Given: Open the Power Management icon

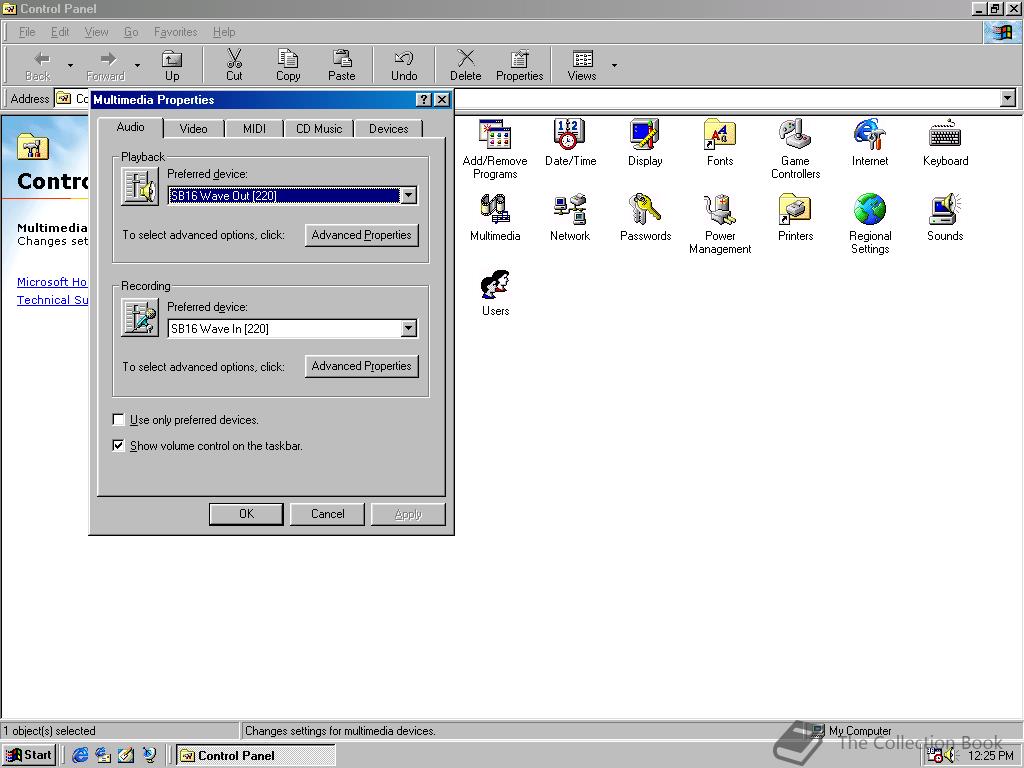Looking at the screenshot, I should (720, 224).
